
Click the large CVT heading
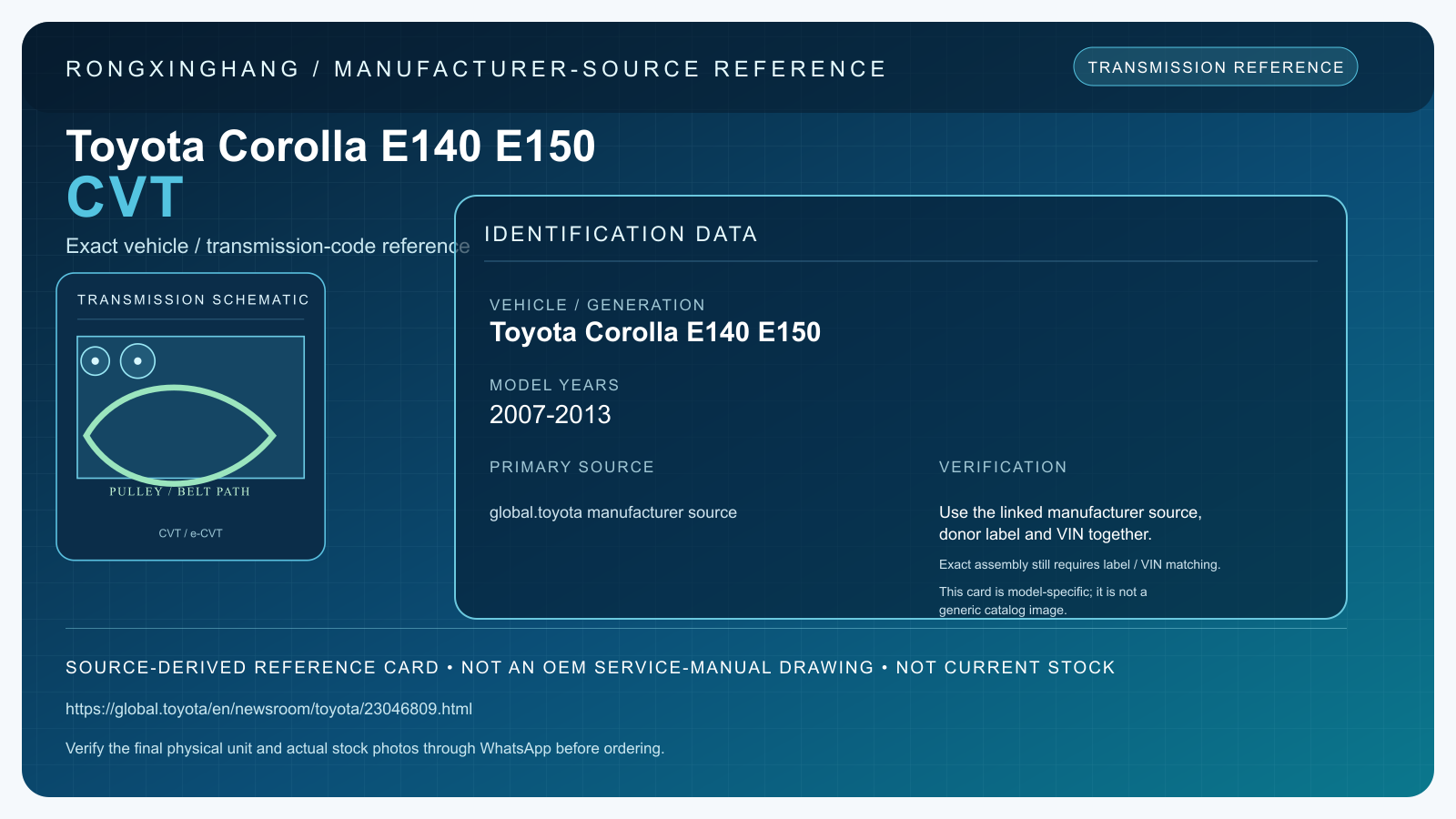[x=126, y=197]
